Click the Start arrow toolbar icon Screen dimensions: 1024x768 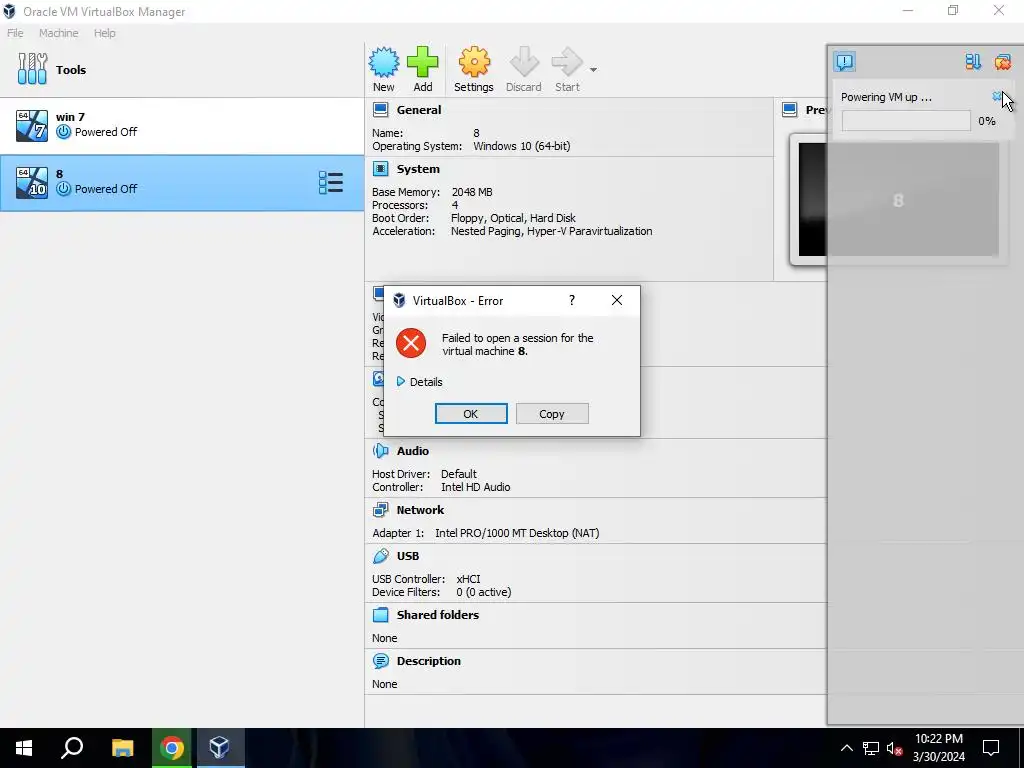click(567, 62)
